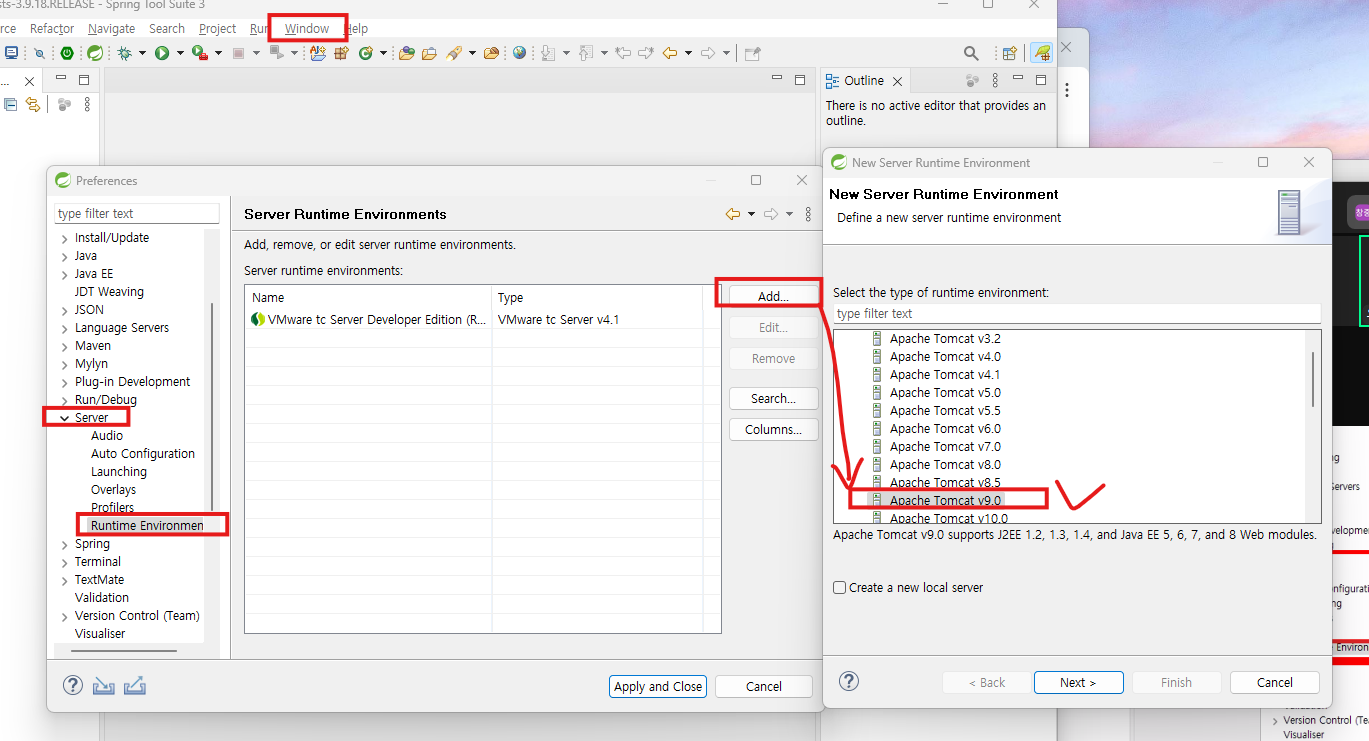Select Apache Tomcat v8.5 in the list
This screenshot has width=1369, height=741.
(945, 482)
